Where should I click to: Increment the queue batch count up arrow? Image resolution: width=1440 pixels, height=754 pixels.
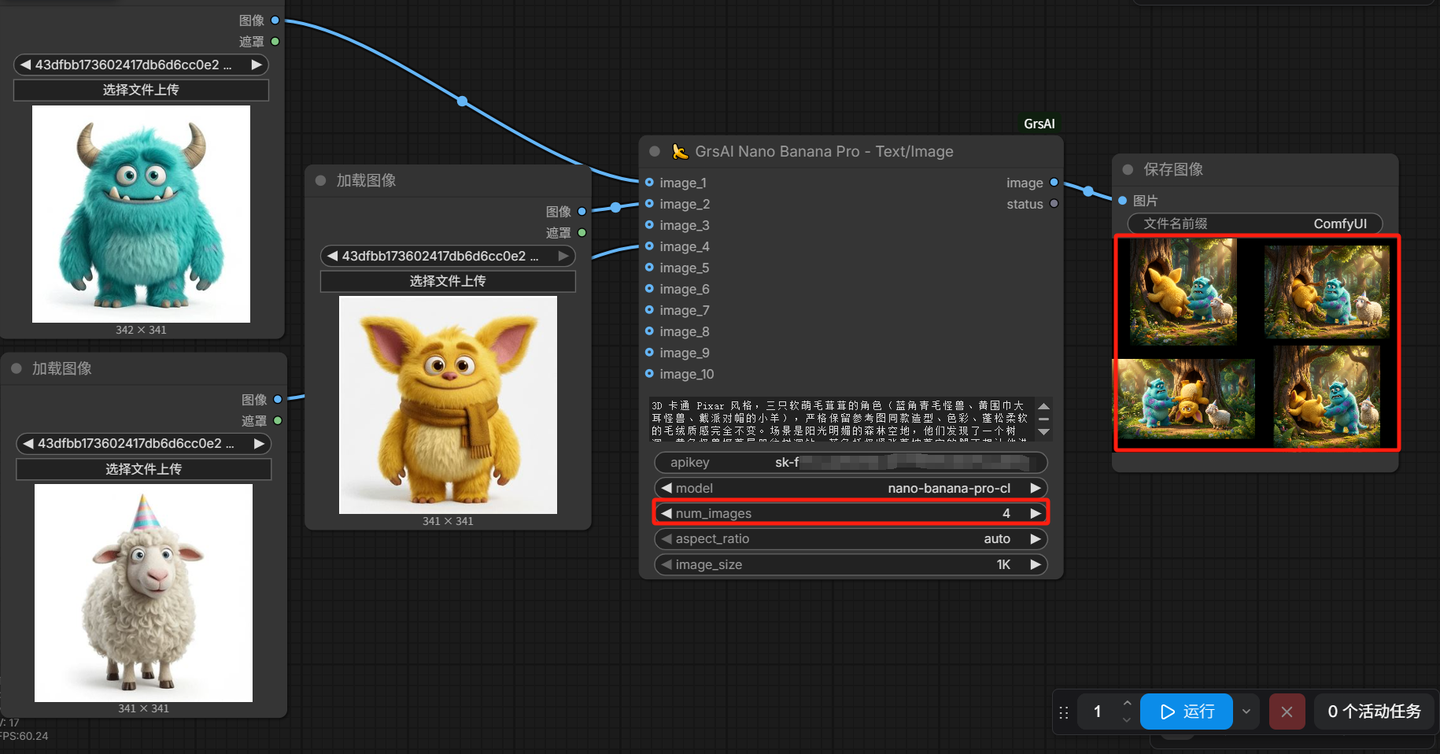coord(1127,704)
